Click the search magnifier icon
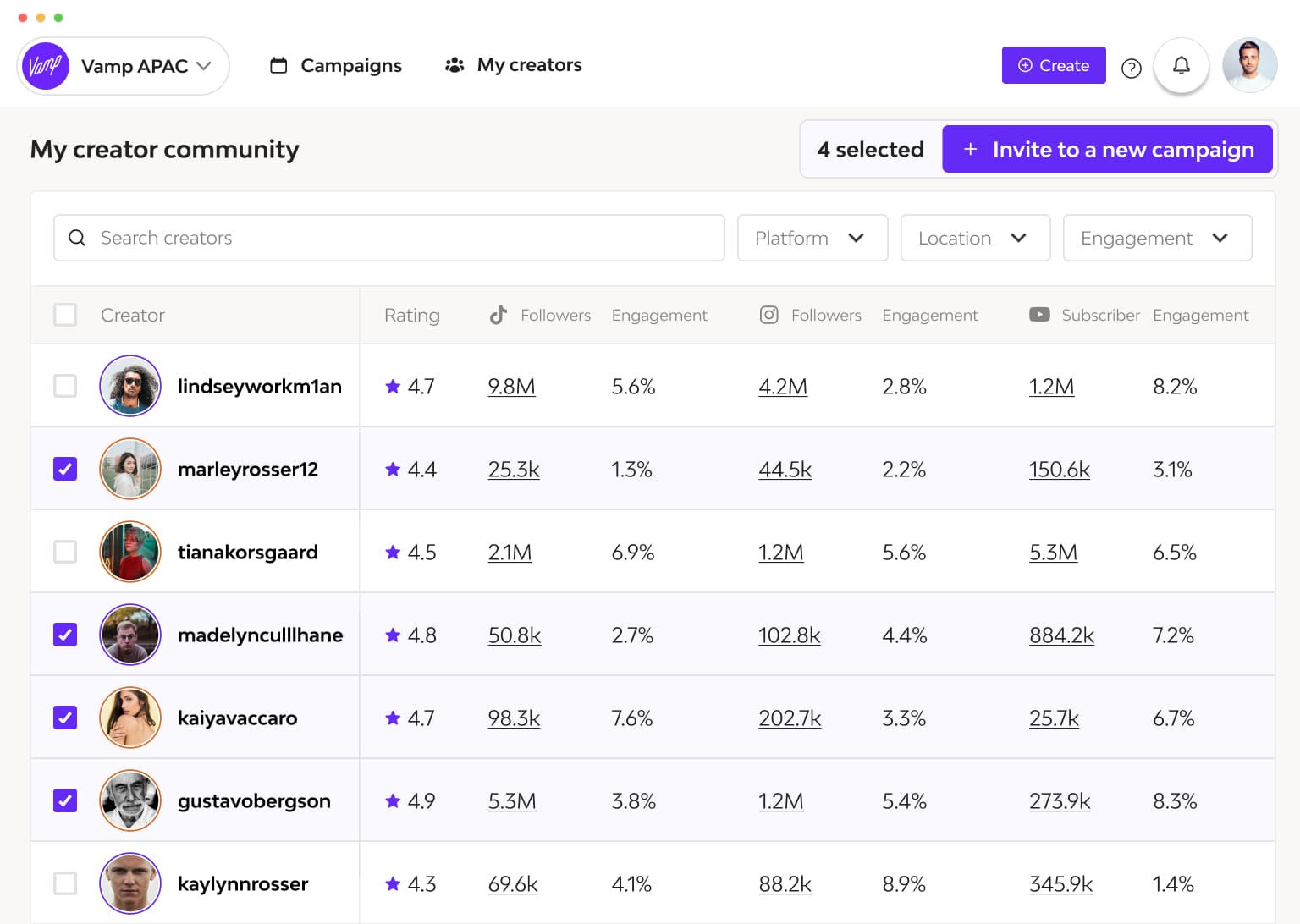Image resolution: width=1300 pixels, height=924 pixels. [77, 238]
